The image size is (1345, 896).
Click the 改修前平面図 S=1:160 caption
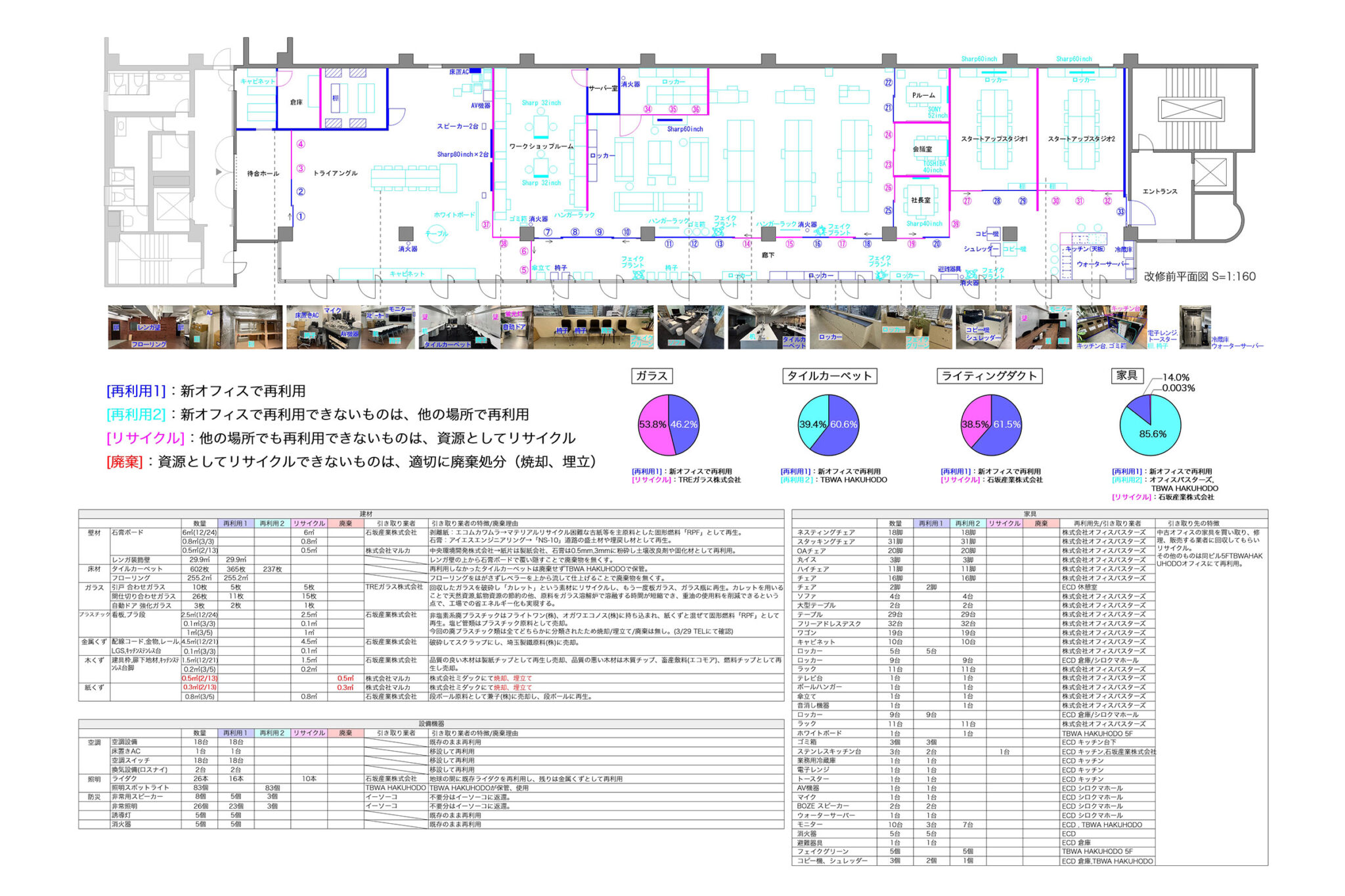pos(1199,277)
